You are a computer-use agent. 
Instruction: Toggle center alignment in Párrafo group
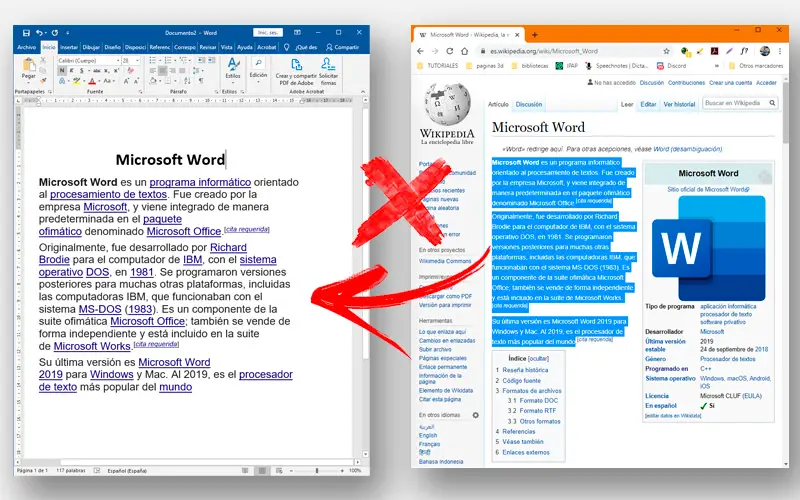coord(163,70)
